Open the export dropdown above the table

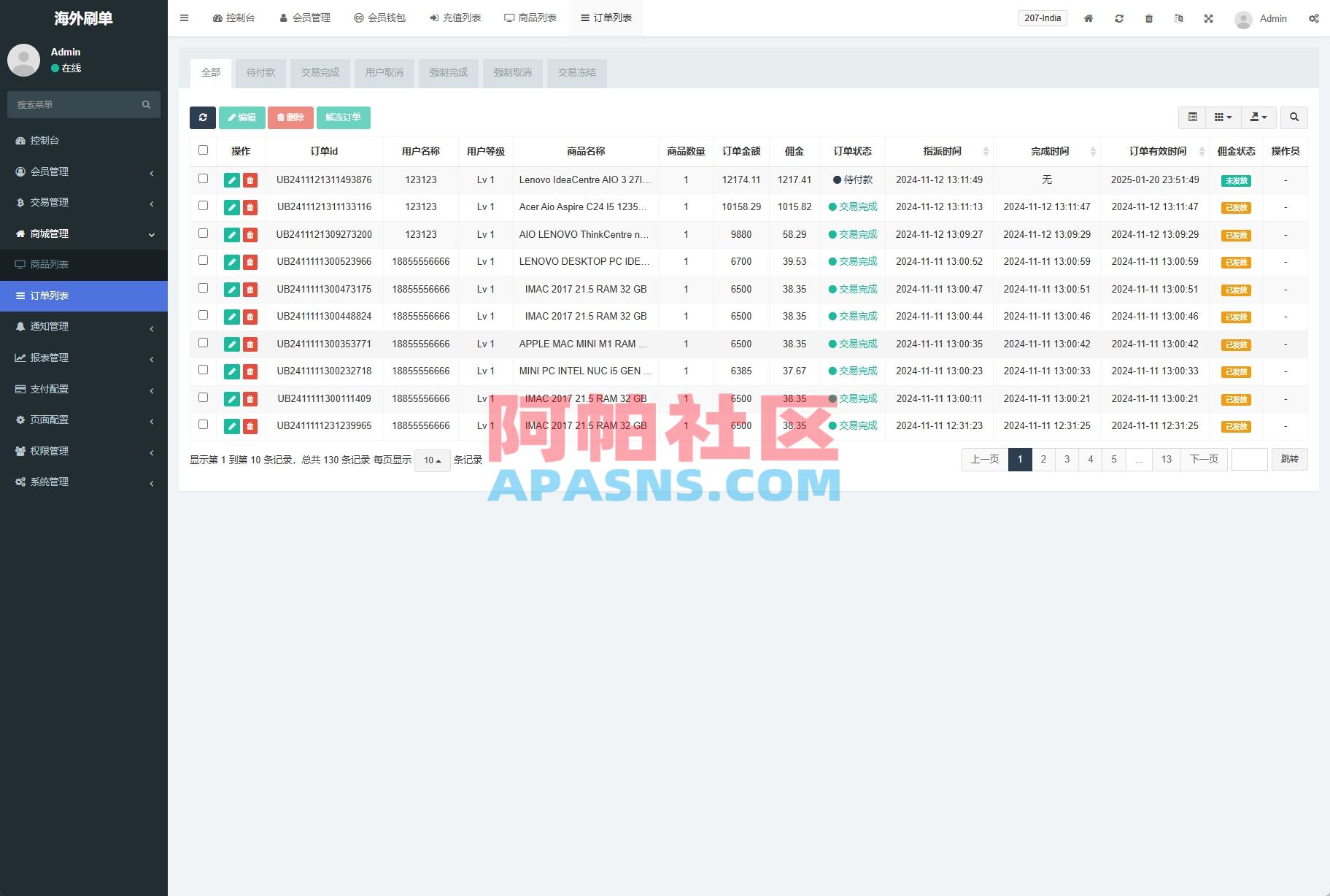click(x=1259, y=117)
